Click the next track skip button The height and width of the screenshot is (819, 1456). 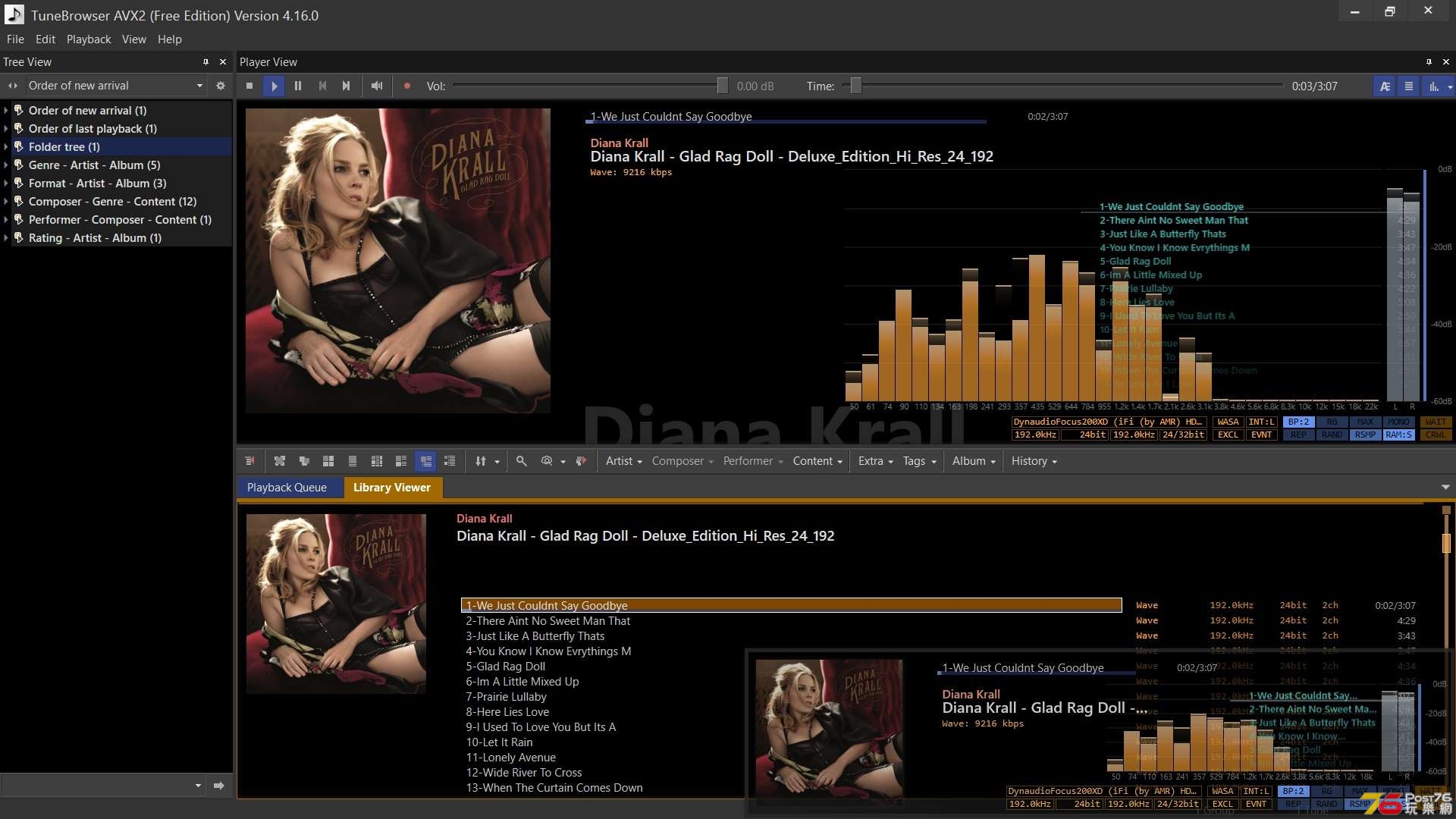(346, 86)
